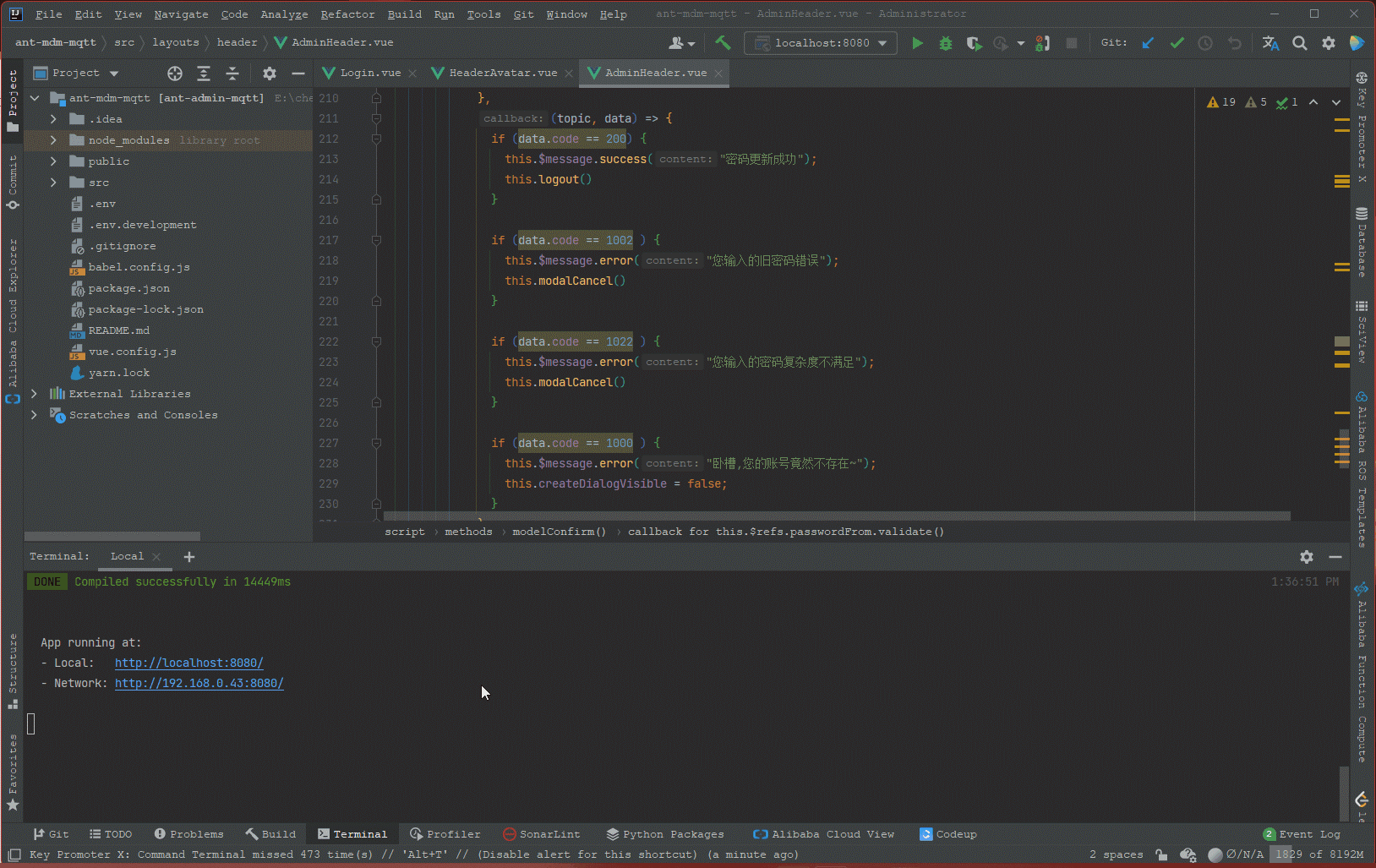
Task: Collapse the ant-mdm-mqtt root folder
Action: click(35, 98)
